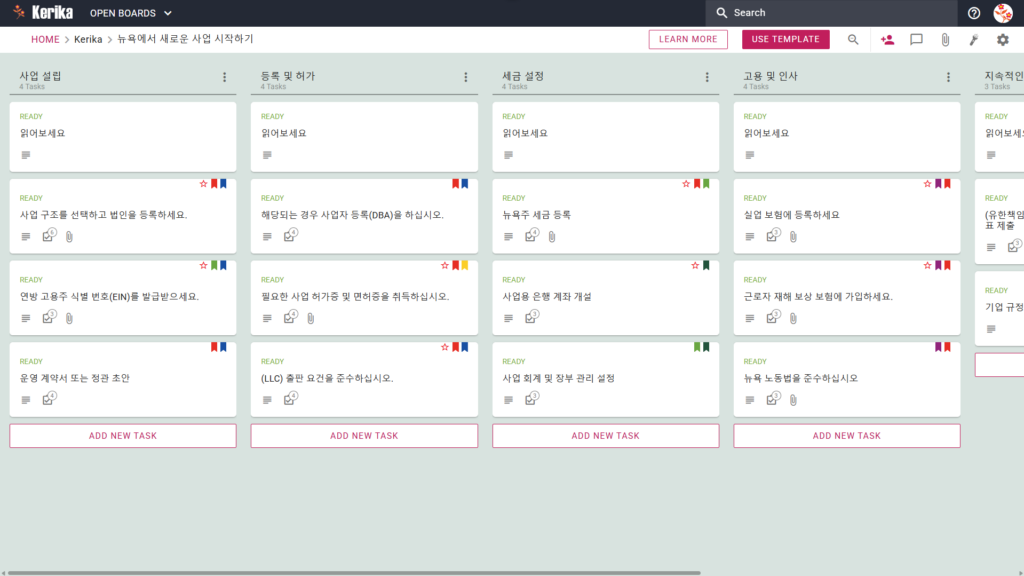Toggle star on (LLC) 출판 요건 card
This screenshot has width=1024, height=576.
click(445, 347)
